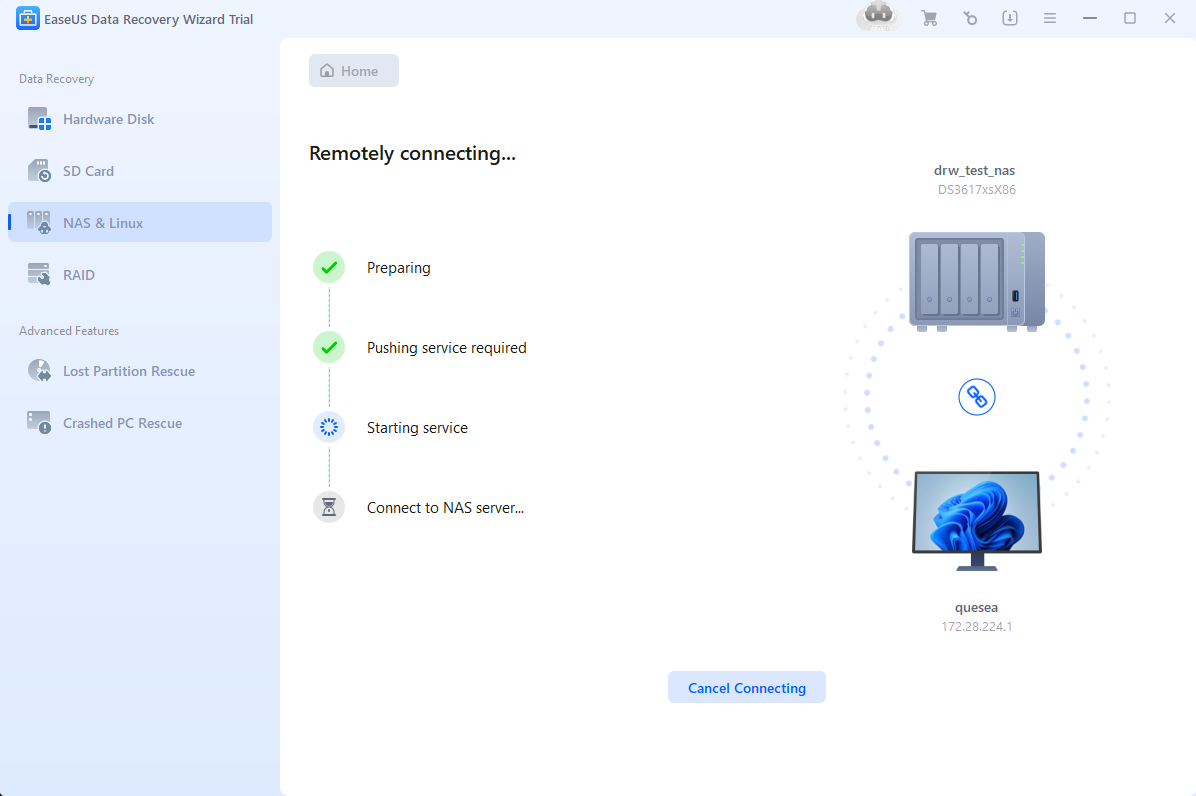Image resolution: width=1196 pixels, height=796 pixels.
Task: Click 'Pushing service required' step label
Action: pos(446,348)
